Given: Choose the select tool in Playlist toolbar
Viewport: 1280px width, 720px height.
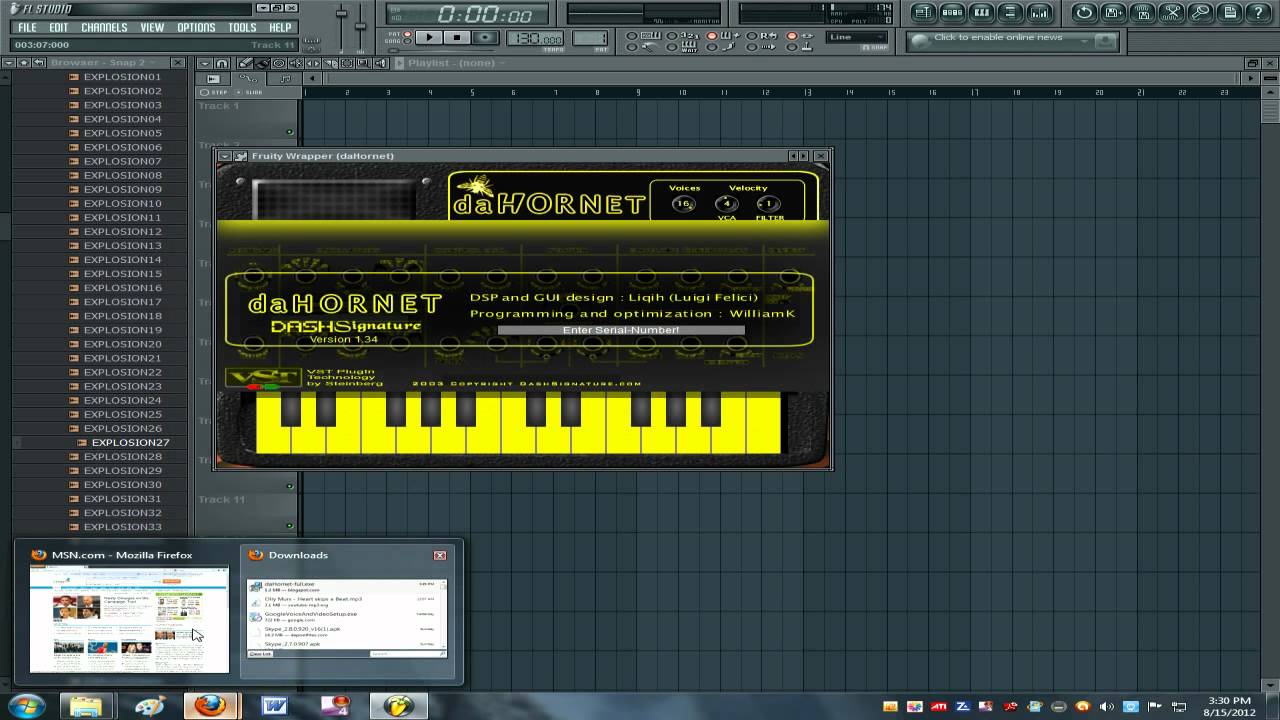Looking at the screenshot, I should pyautogui.click(x=347, y=63).
